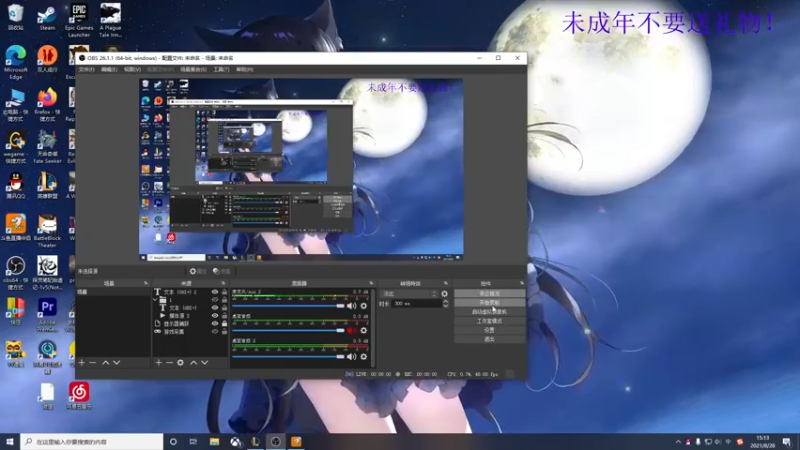The width and height of the screenshot is (800, 450).
Task: Unmute the red Desktop Audio speaker icon
Action: (x=352, y=331)
